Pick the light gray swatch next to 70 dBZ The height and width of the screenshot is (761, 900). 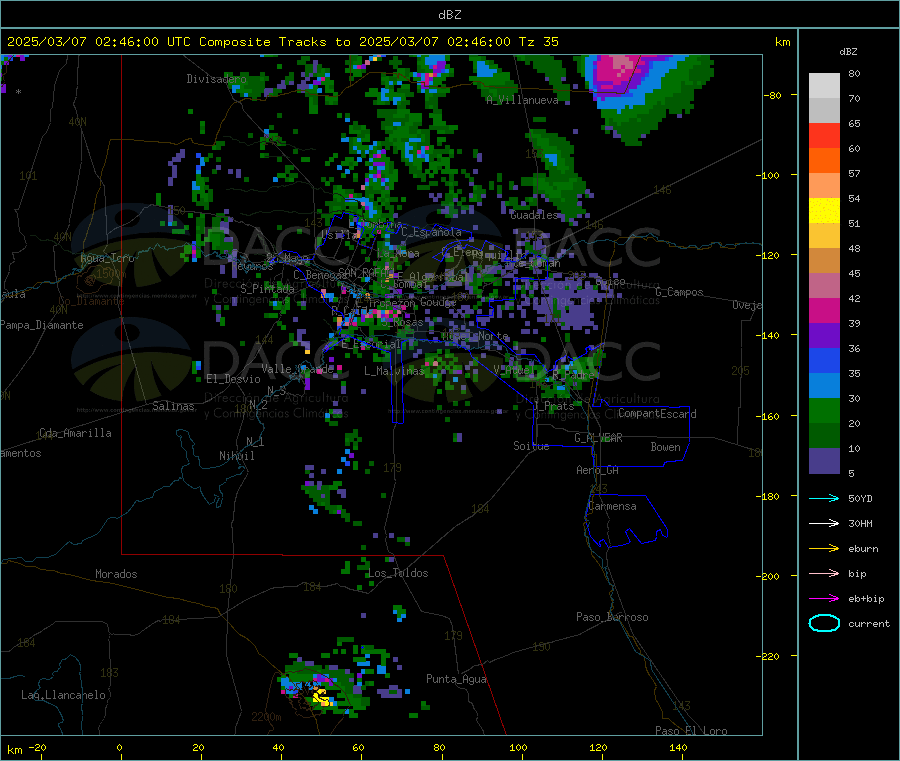824,86
